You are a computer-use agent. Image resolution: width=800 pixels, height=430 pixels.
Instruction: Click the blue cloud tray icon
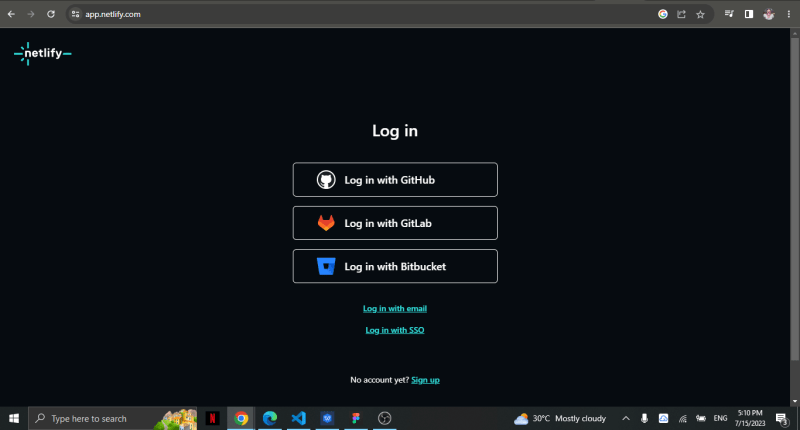point(663,418)
